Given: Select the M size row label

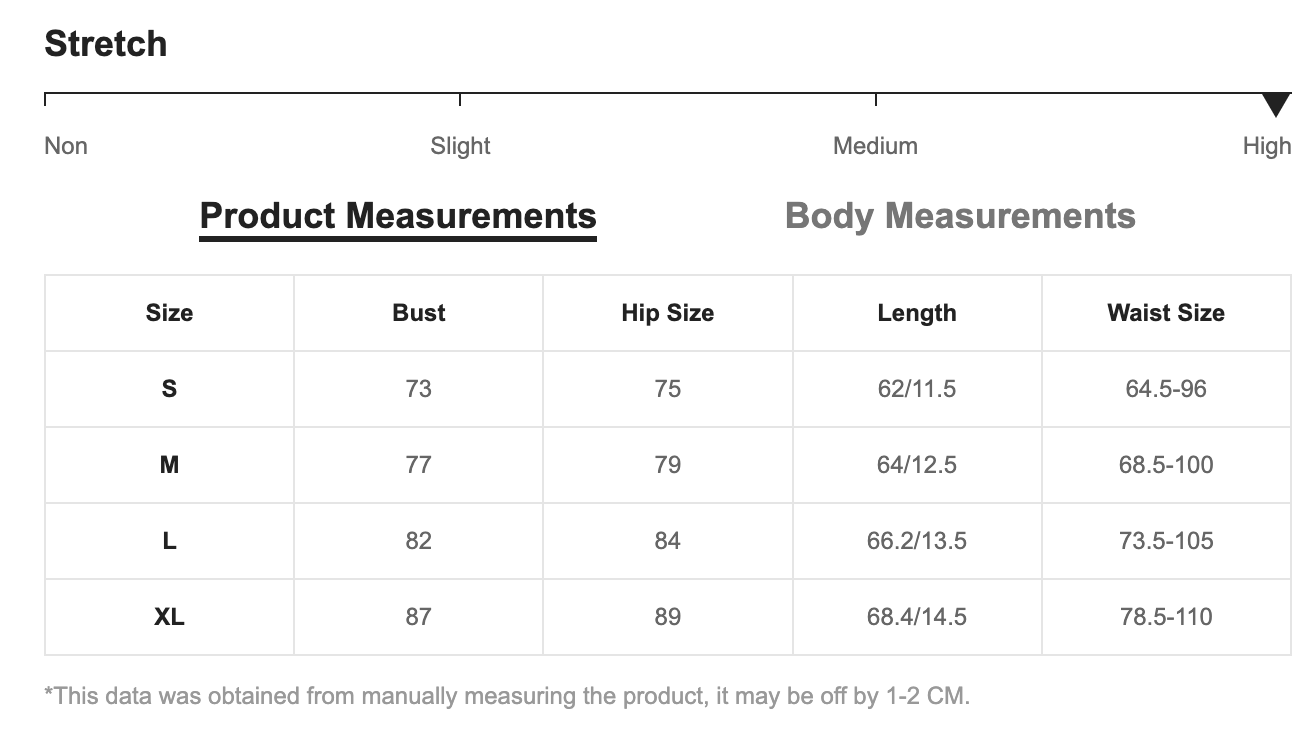Looking at the screenshot, I should (169, 465).
